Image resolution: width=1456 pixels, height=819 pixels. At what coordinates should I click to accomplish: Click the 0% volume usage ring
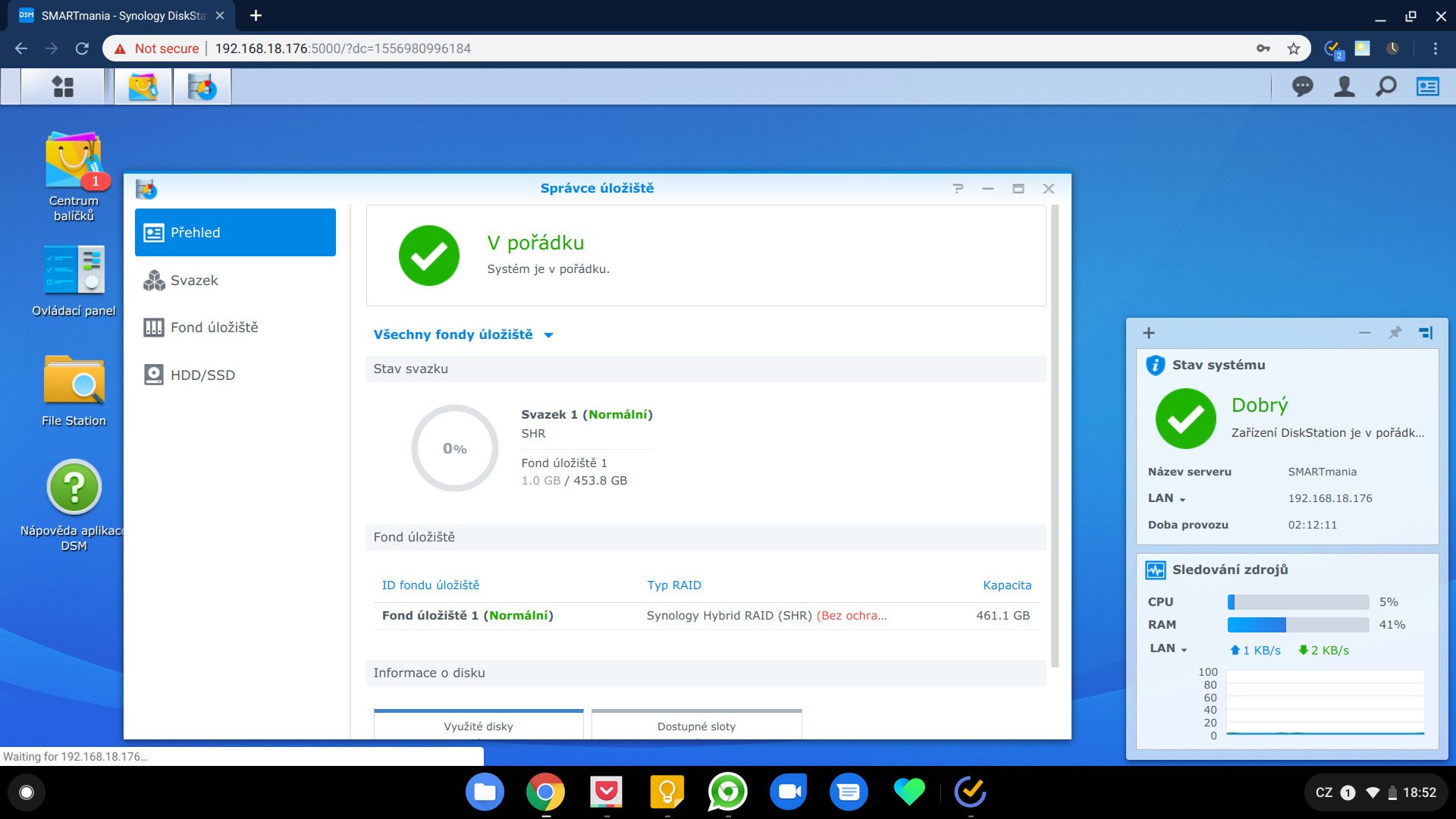pos(454,448)
